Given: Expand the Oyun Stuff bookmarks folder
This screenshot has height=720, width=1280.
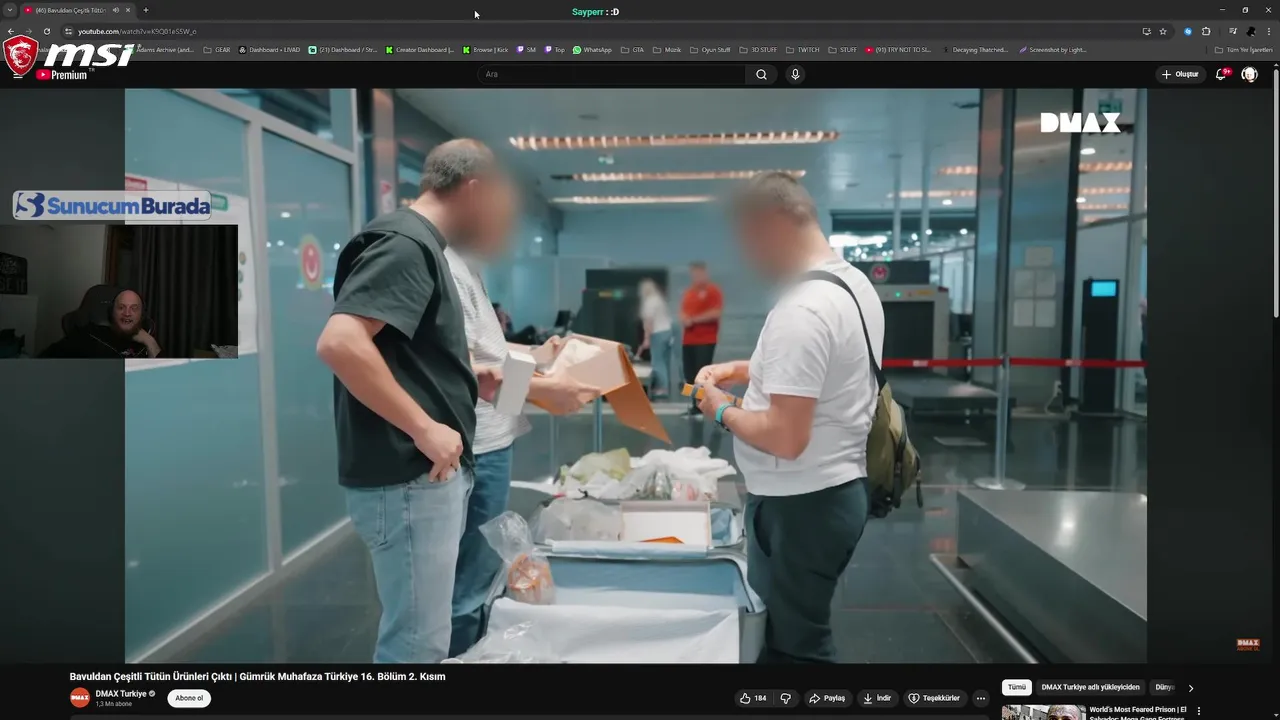Looking at the screenshot, I should coord(710,49).
